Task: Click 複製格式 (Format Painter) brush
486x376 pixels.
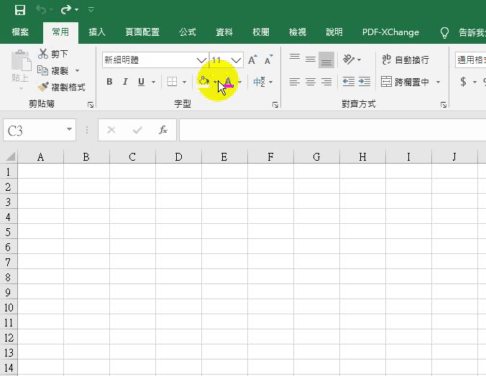Action: pyautogui.click(x=62, y=87)
